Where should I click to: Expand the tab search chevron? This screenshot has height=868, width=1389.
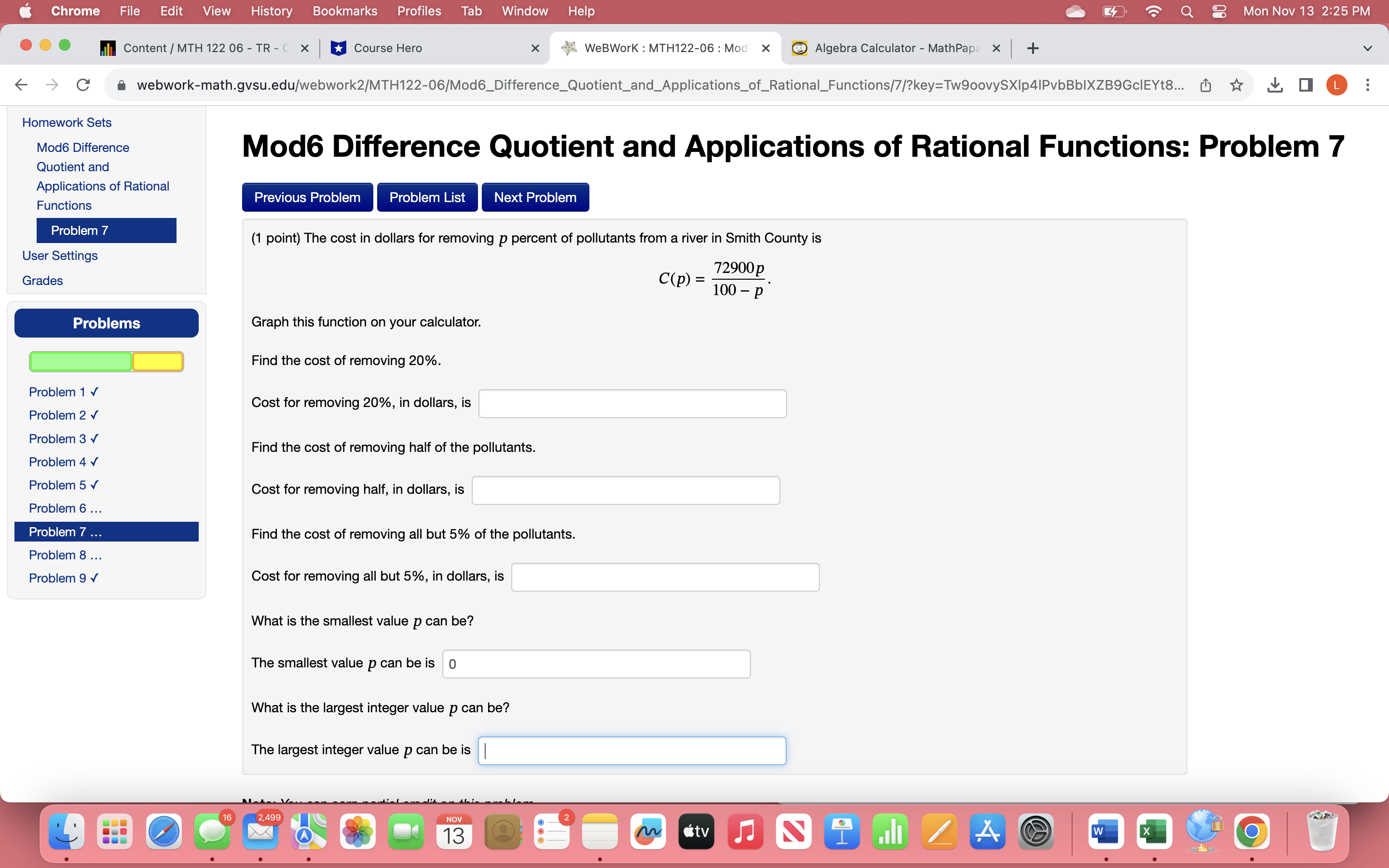(x=1368, y=48)
